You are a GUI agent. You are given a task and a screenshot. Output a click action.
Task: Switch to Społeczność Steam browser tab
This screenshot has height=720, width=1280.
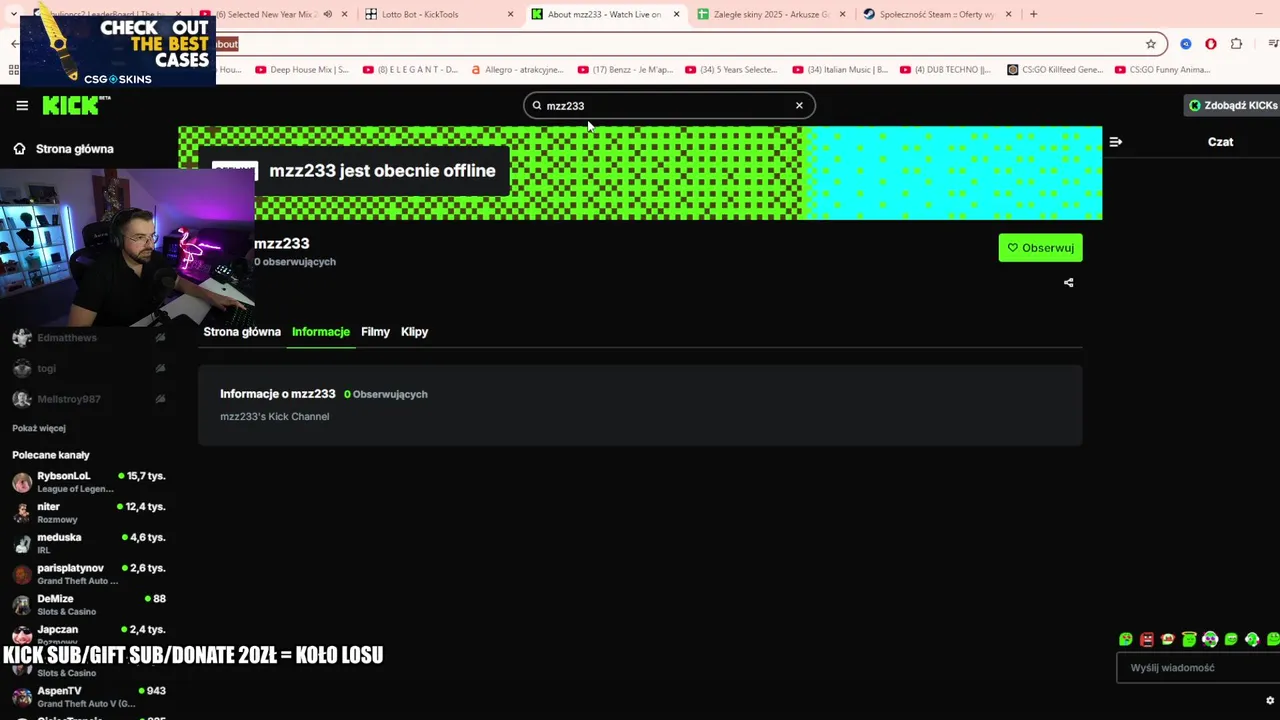coord(937,14)
